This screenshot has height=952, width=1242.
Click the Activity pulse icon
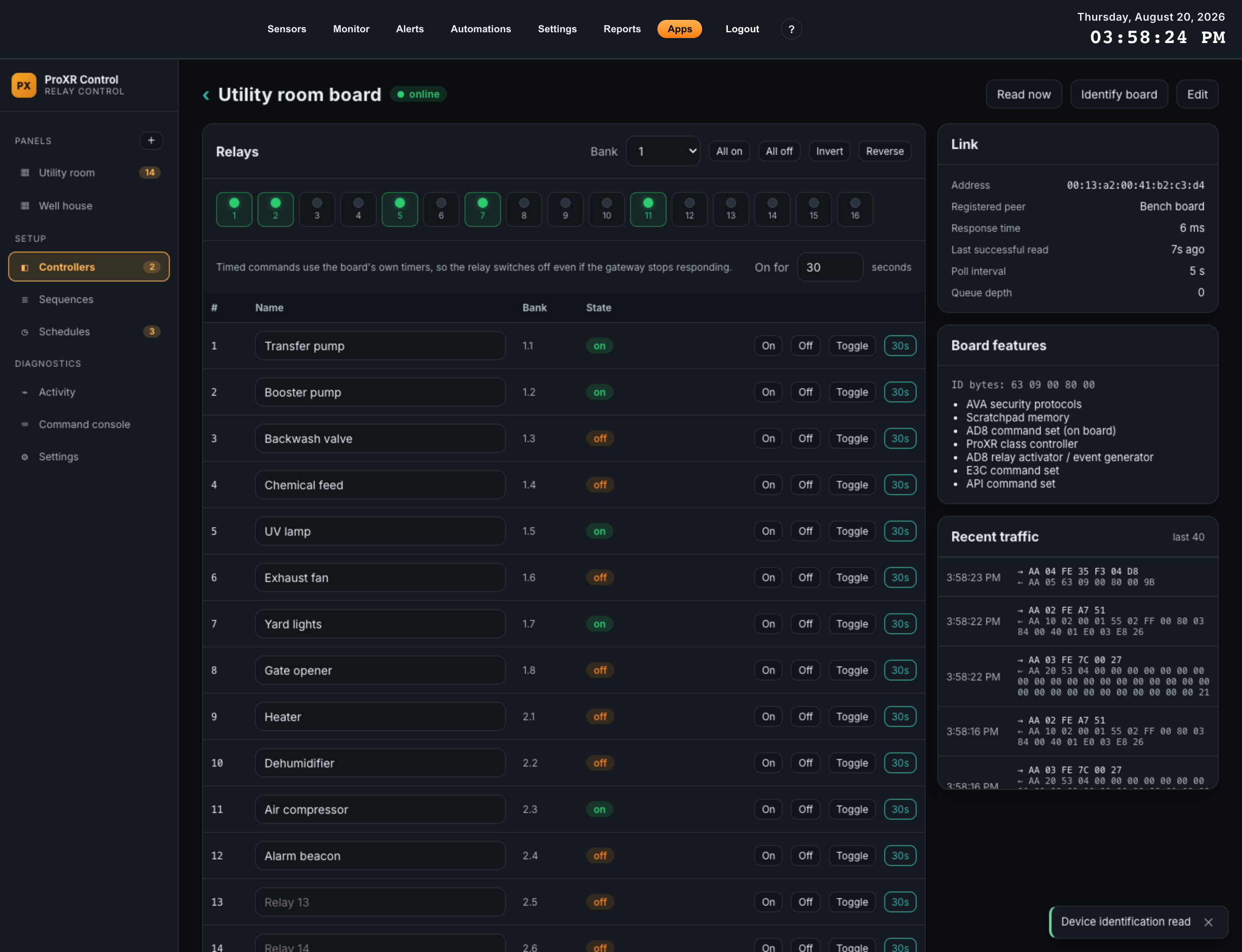point(25,392)
